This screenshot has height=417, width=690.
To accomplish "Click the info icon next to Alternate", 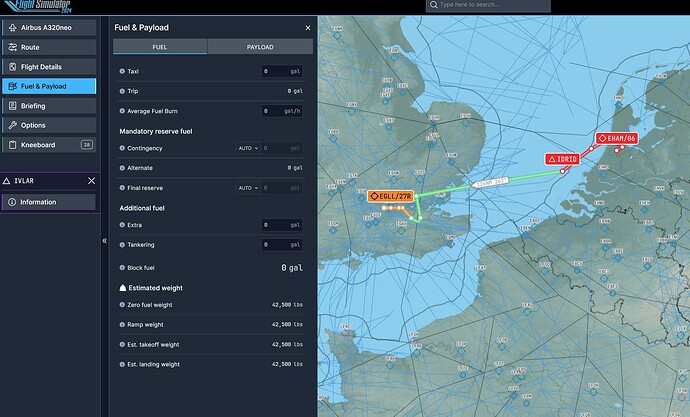I will [x=122, y=168].
